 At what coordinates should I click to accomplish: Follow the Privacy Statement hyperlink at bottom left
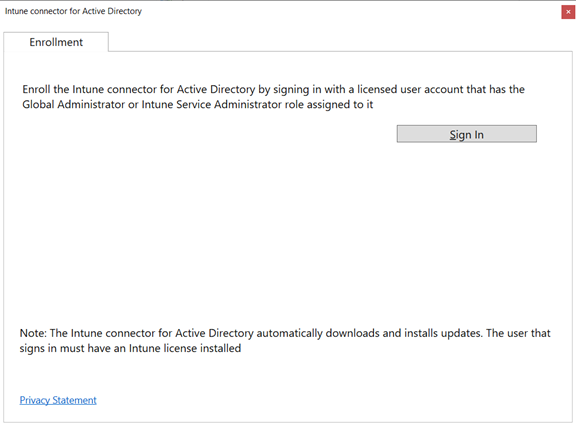pyautogui.click(x=58, y=400)
